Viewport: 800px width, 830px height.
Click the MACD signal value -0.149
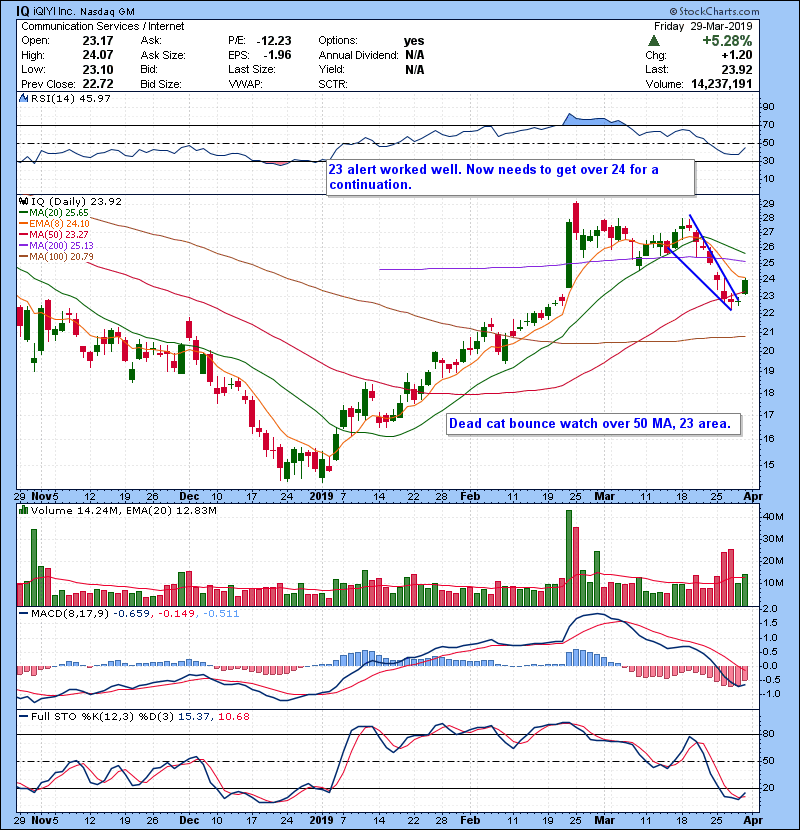175,614
